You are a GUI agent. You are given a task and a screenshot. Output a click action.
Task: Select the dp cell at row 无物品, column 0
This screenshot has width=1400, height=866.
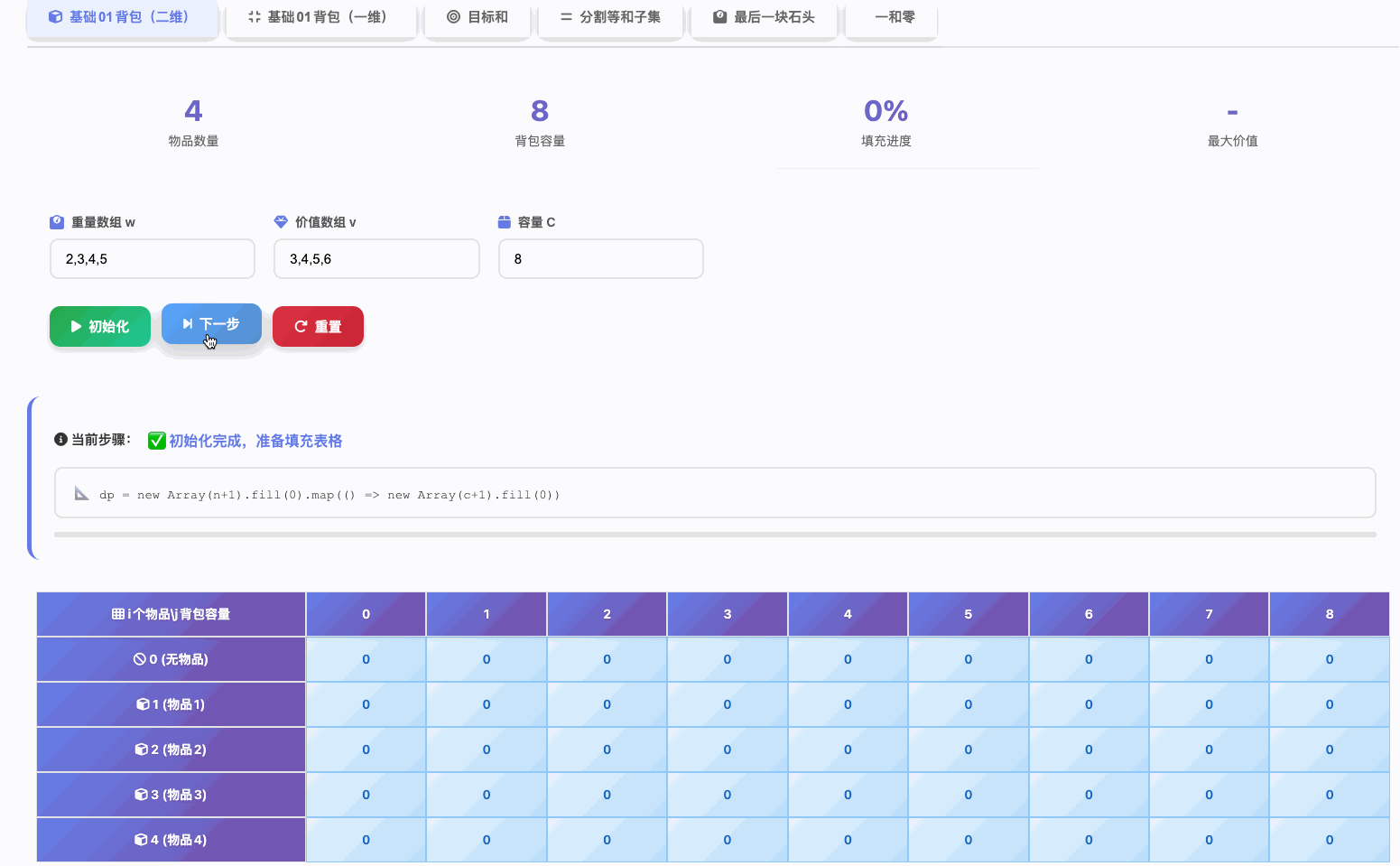pyautogui.click(x=366, y=659)
